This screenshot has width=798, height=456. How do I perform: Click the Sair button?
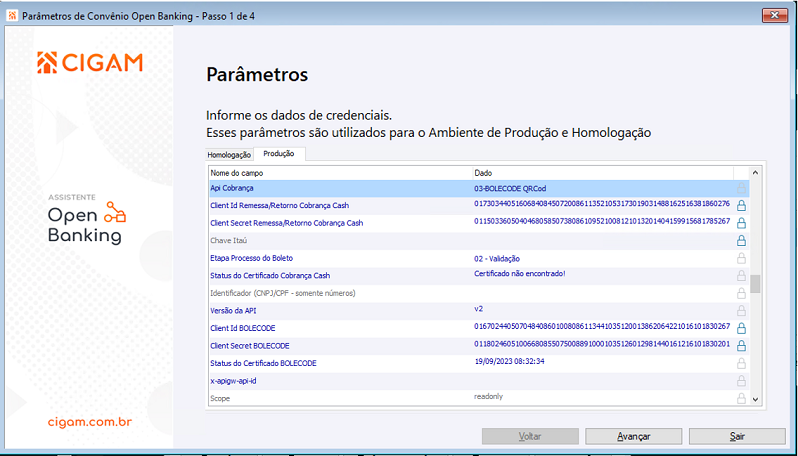click(737, 436)
